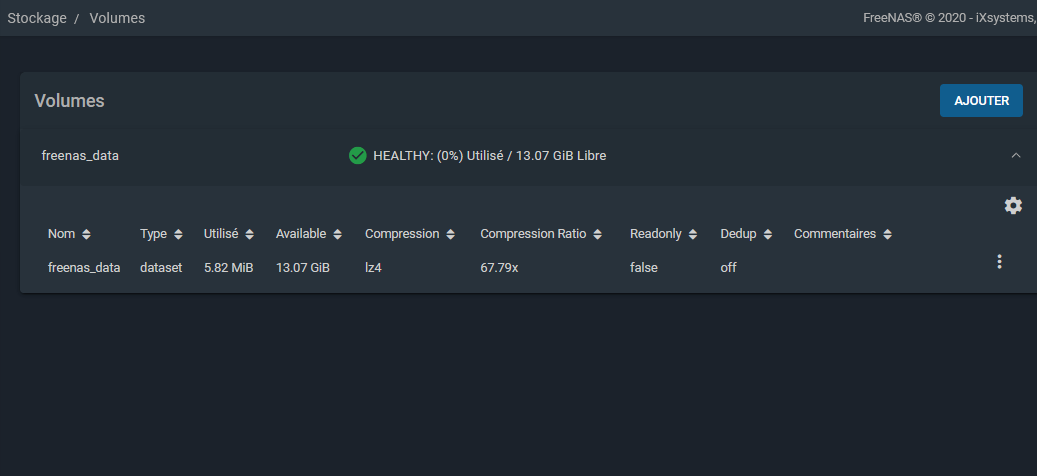1037x476 pixels.
Task: Open the gear settings icon
Action: click(1013, 205)
